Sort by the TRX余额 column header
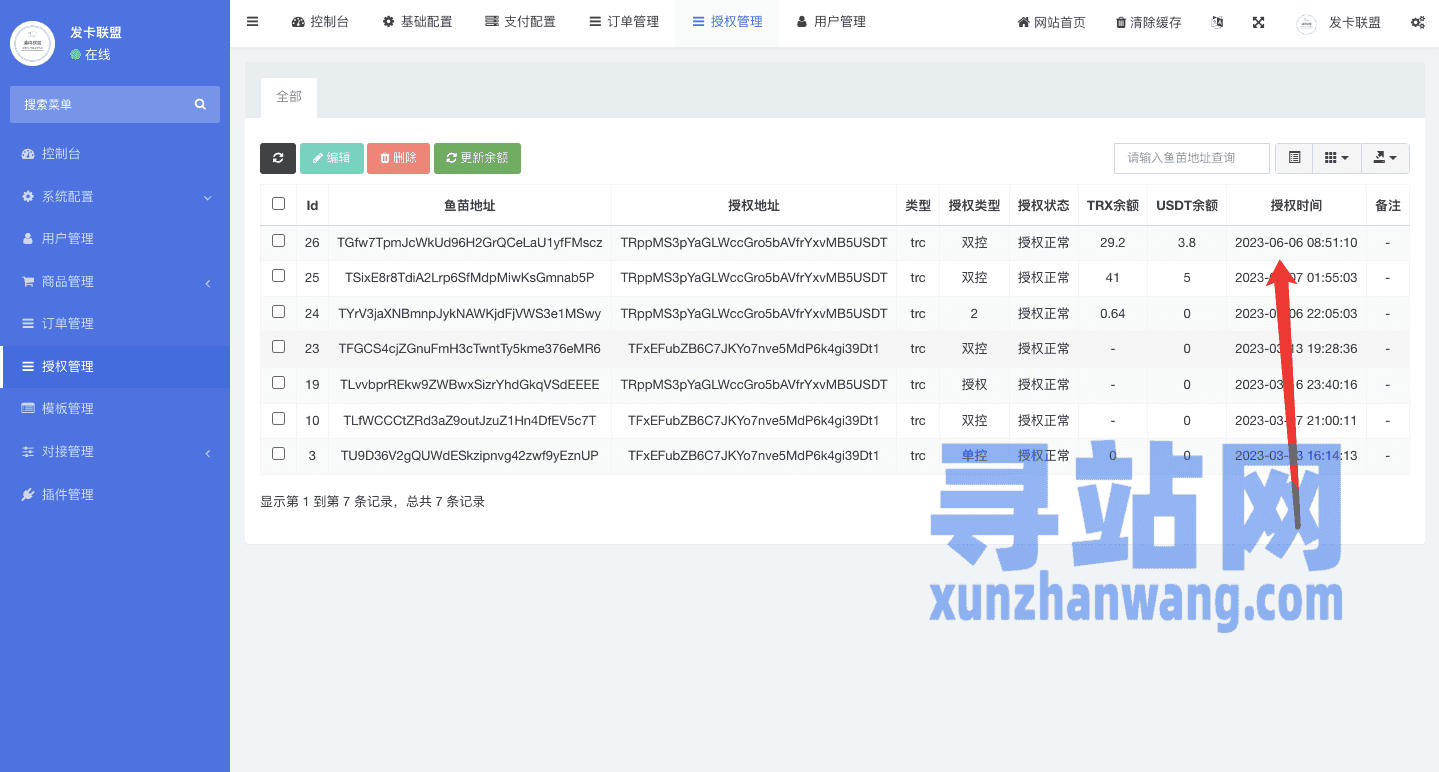Viewport: 1439px width, 772px height. tap(1112, 205)
